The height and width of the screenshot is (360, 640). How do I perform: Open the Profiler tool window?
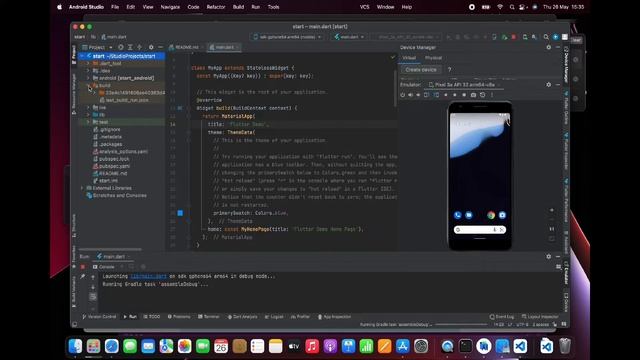[x=300, y=317]
